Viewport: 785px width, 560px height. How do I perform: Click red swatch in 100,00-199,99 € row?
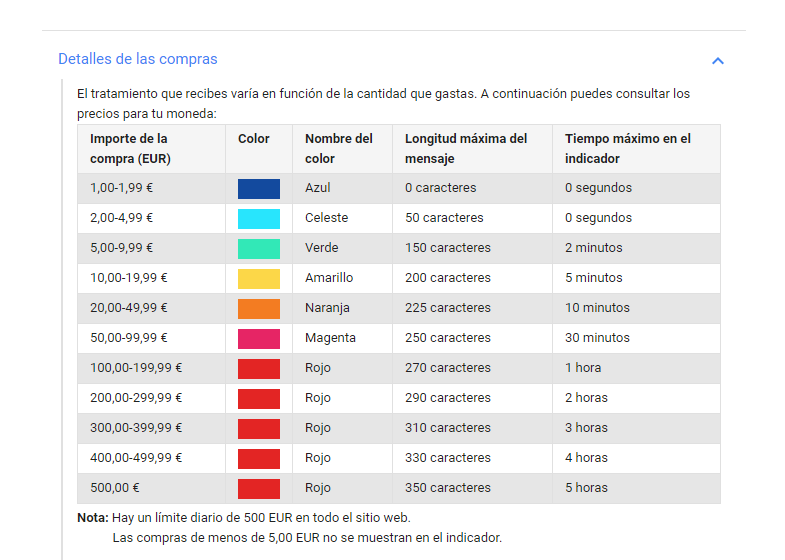coord(258,368)
